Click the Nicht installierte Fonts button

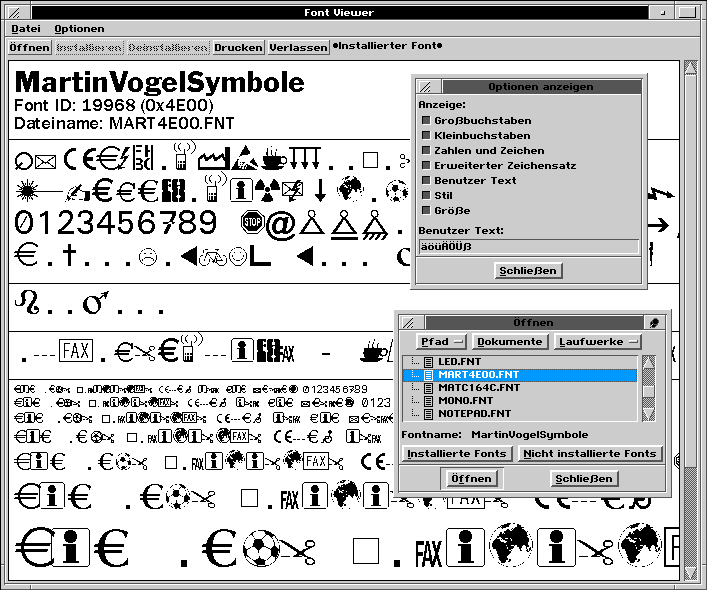[x=590, y=453]
